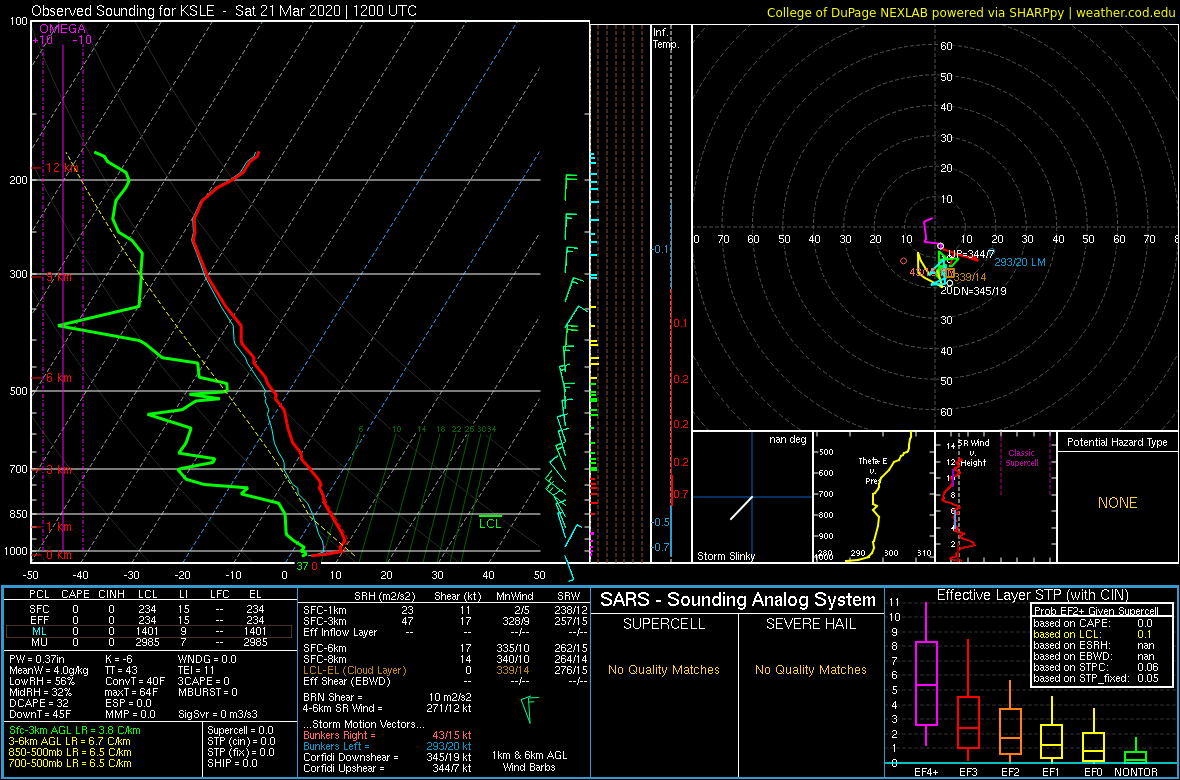Click the NONE hazard type value

[1117, 503]
